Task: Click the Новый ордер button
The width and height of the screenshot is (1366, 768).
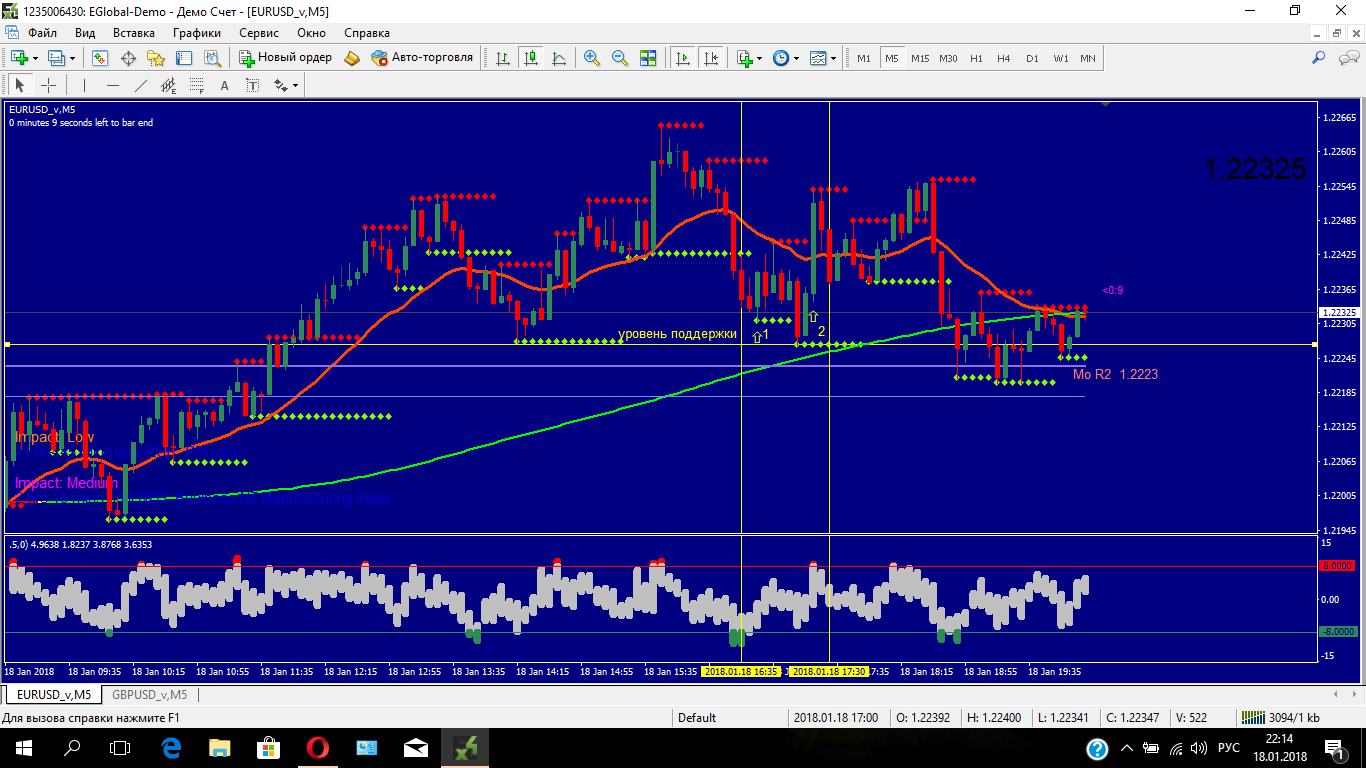Action: click(285, 58)
